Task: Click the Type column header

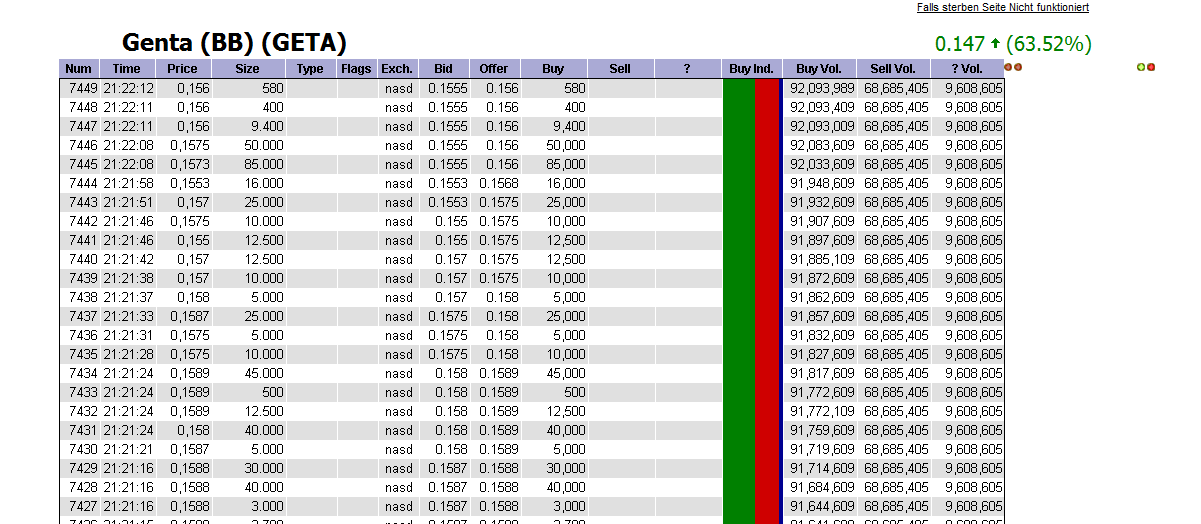Action: [311, 69]
